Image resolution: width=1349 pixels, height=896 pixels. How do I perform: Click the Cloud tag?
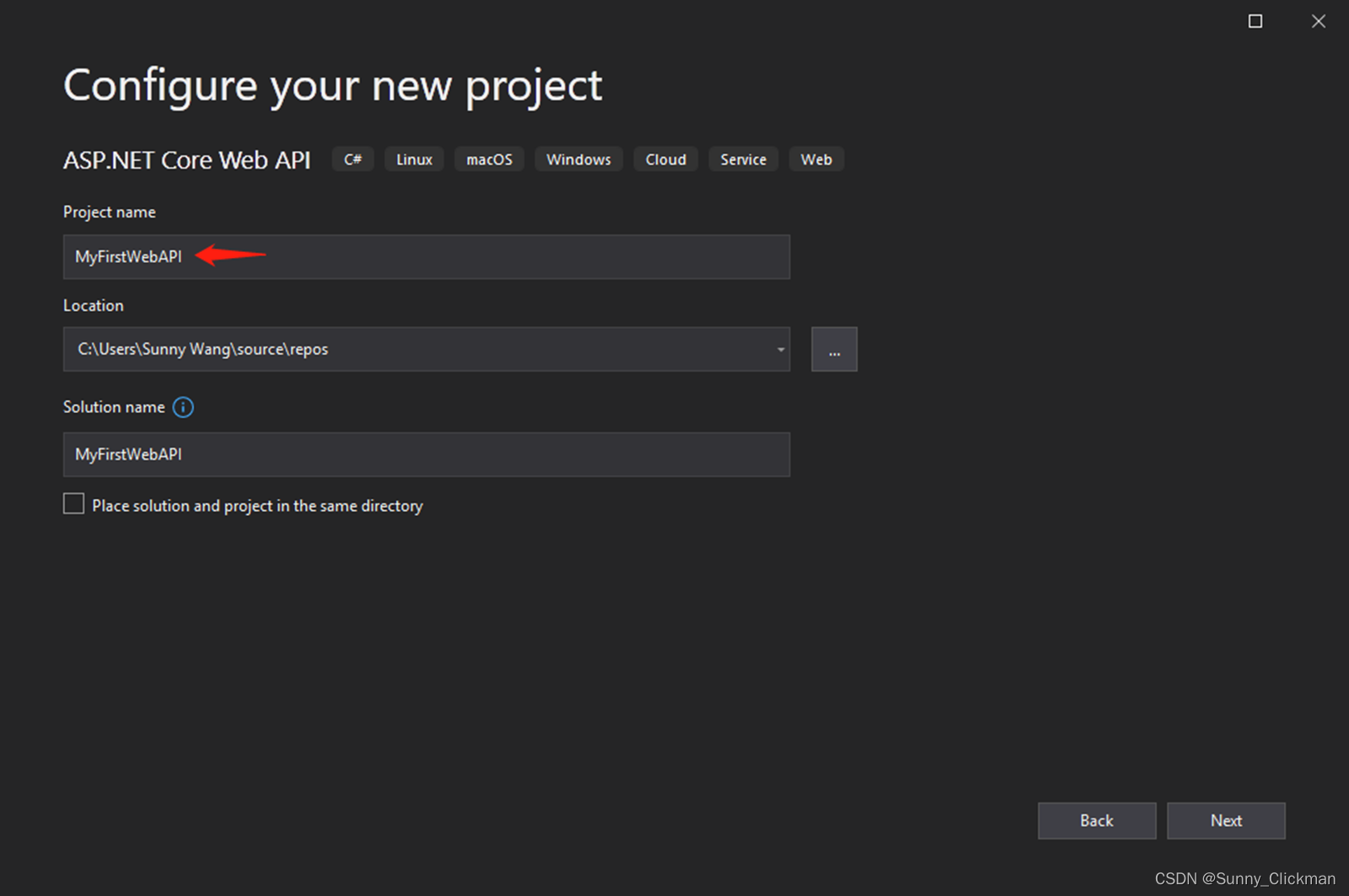[665, 159]
